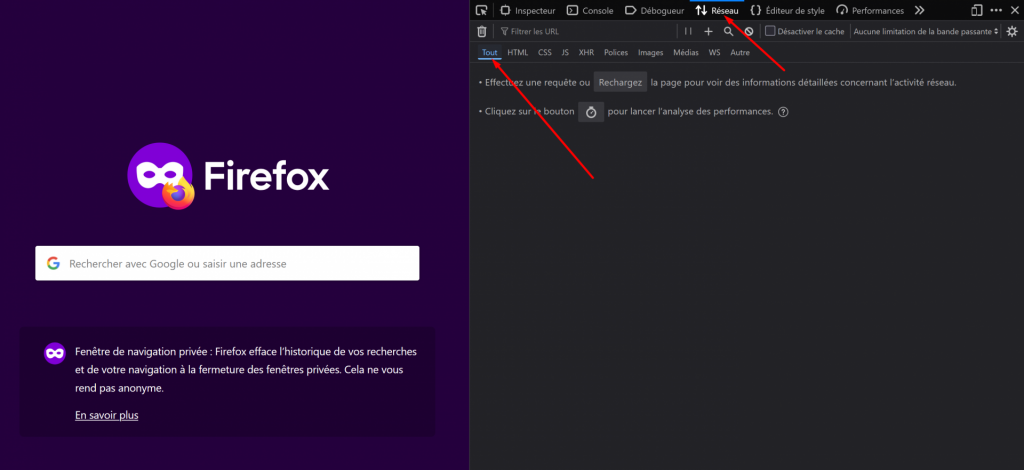The width and height of the screenshot is (1024, 470).
Task: Open the request blocking icon
Action: click(x=748, y=31)
